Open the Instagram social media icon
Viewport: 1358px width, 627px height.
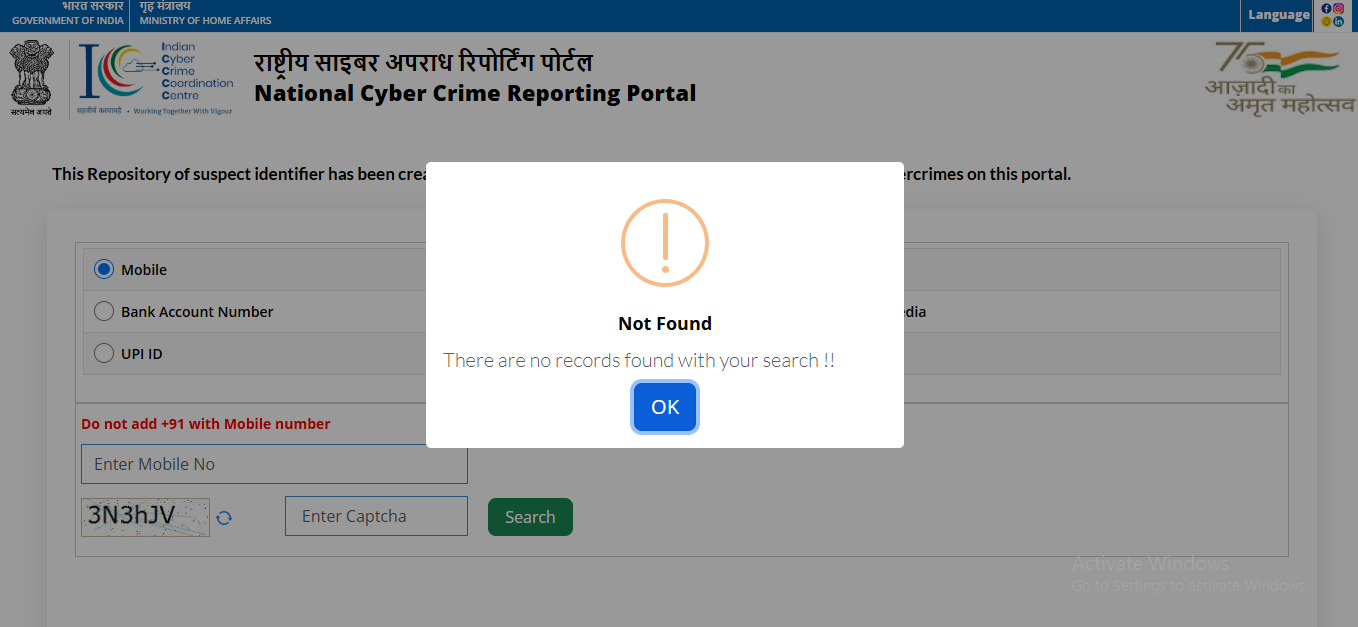coord(1338,8)
